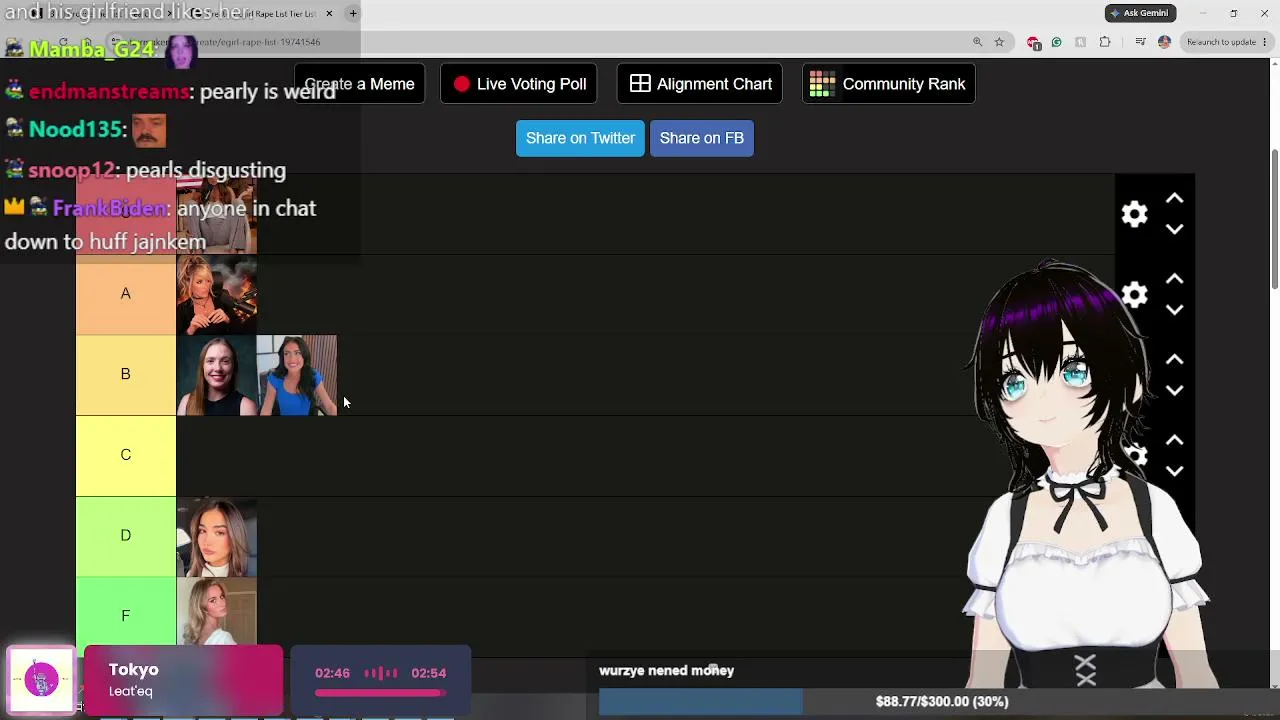
Task: Click the elapsed time "02:46"
Action: click(x=332, y=673)
